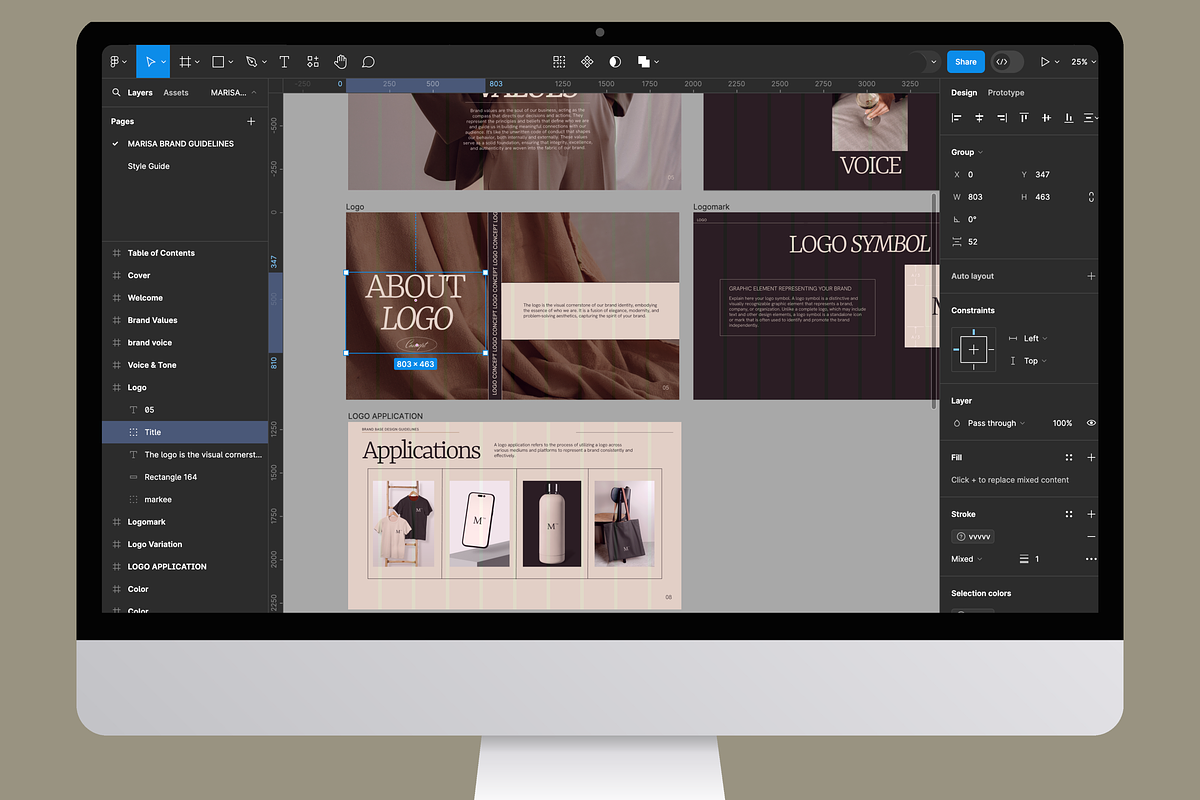The width and height of the screenshot is (1200, 800).
Task: Open the Style Guide page
Action: tap(149, 166)
